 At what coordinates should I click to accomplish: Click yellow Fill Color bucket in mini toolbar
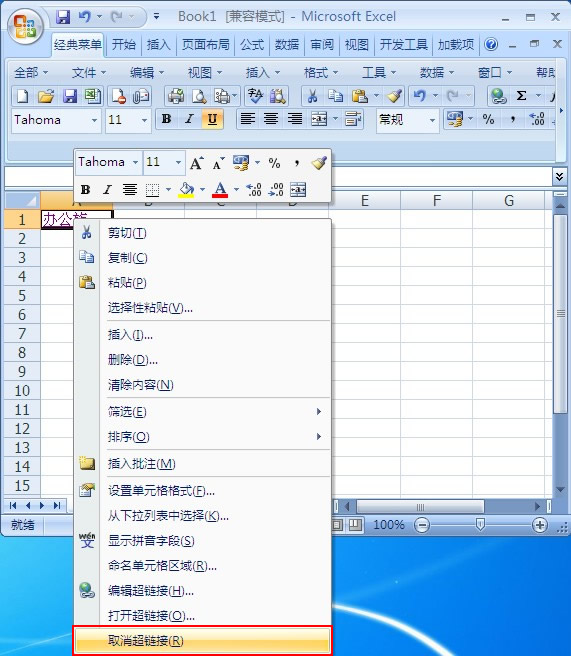pos(187,190)
